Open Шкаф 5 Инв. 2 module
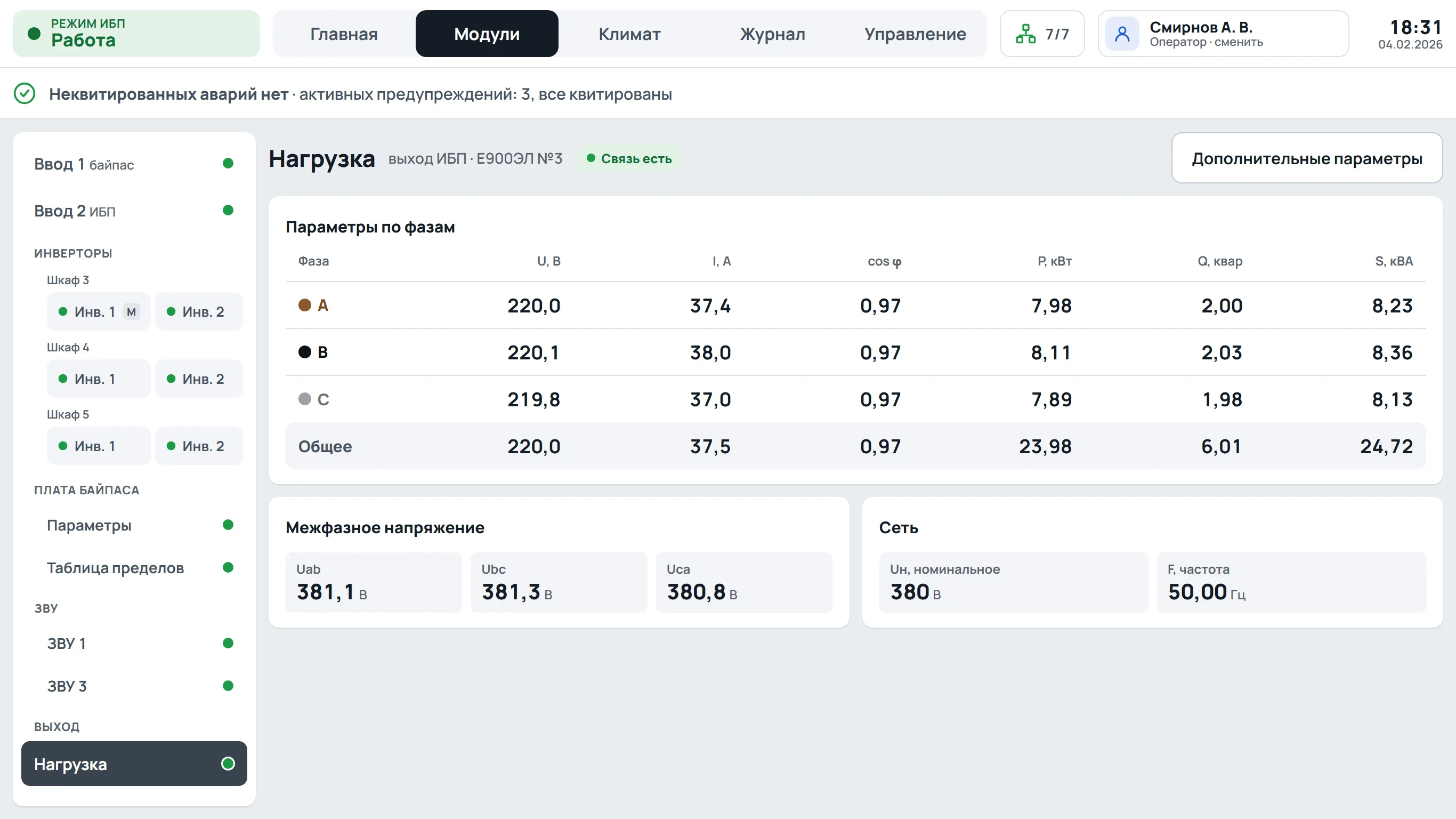 pyautogui.click(x=199, y=446)
